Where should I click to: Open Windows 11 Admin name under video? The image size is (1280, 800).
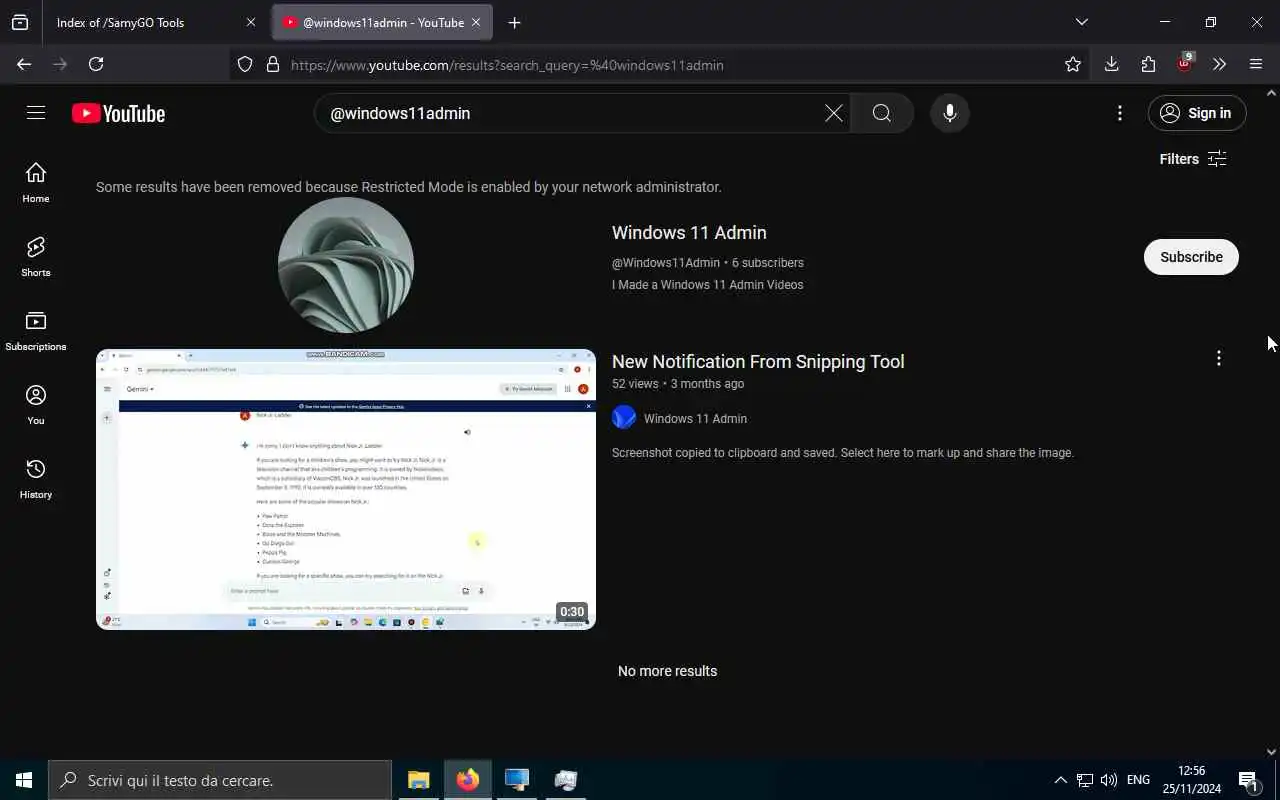(695, 419)
